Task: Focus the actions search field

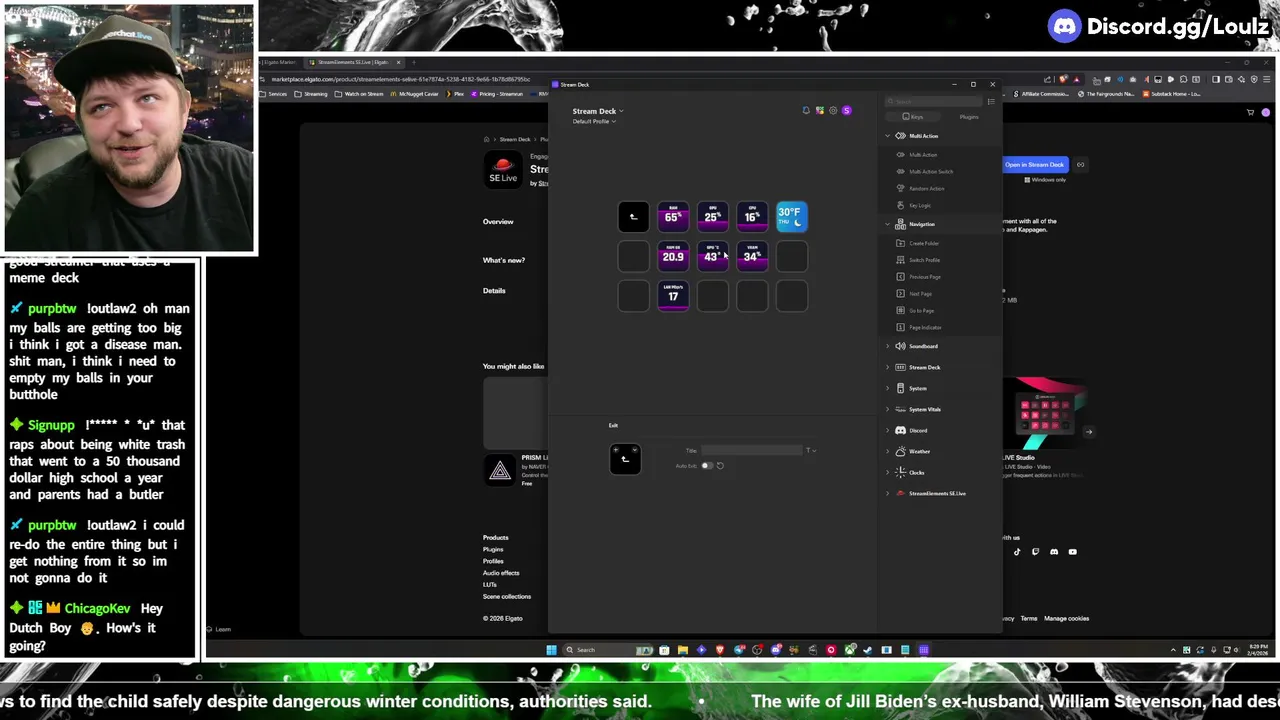Action: [x=934, y=101]
